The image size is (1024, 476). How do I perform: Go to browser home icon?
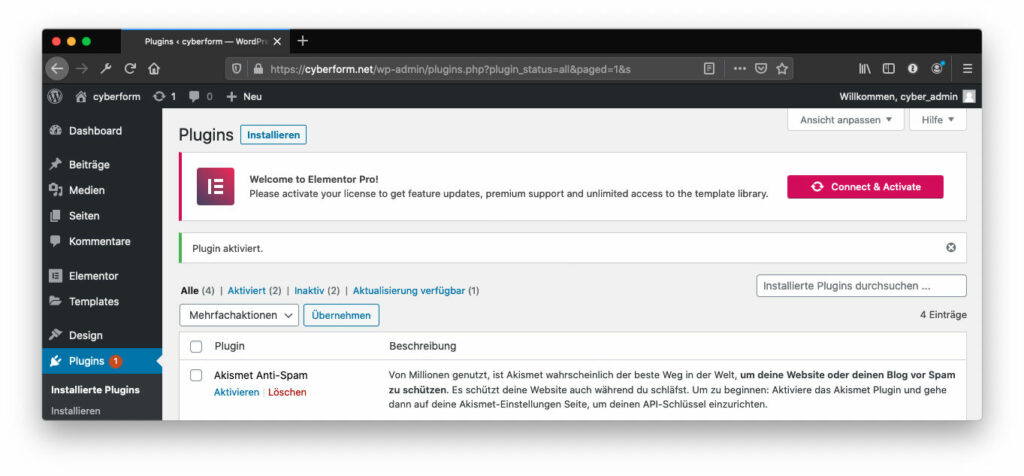coord(154,69)
